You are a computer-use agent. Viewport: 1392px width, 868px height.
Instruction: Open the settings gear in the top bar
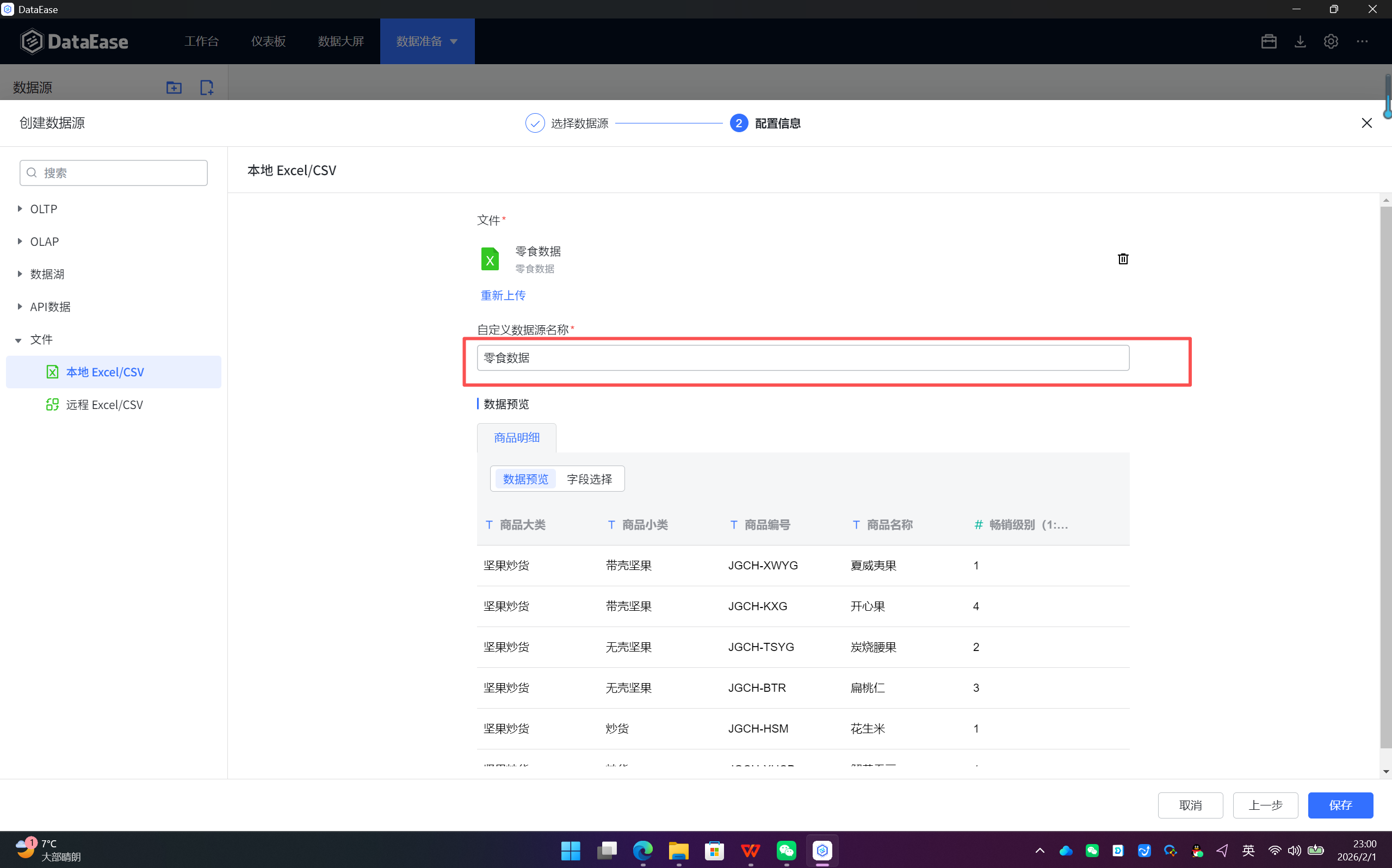point(1331,41)
